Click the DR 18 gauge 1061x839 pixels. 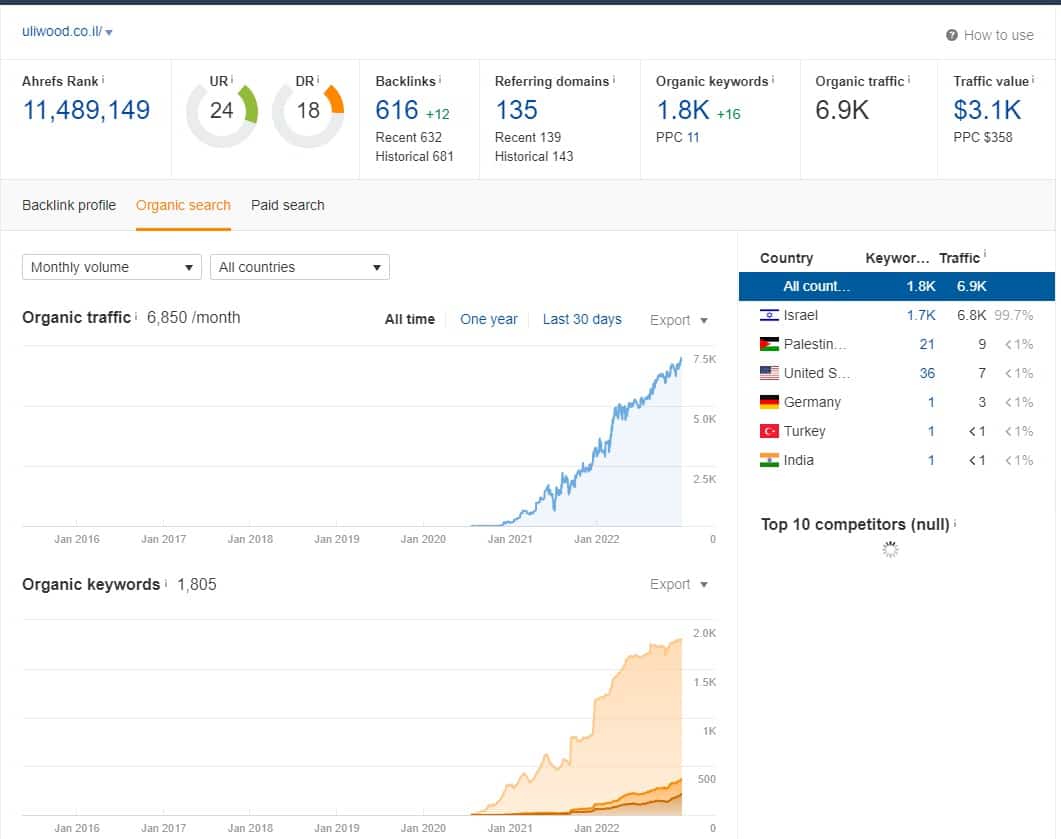pos(308,112)
